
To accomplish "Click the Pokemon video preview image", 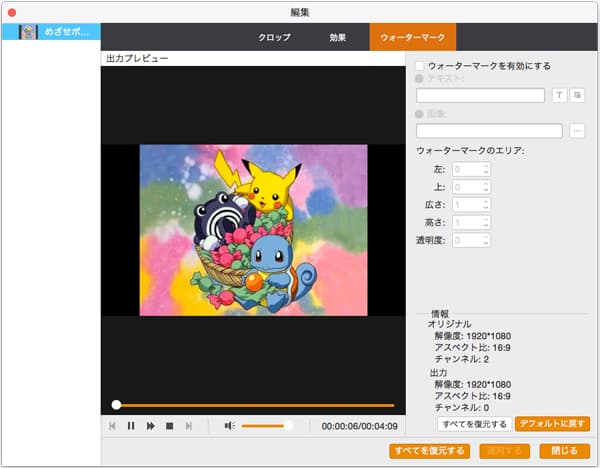I will point(253,230).
